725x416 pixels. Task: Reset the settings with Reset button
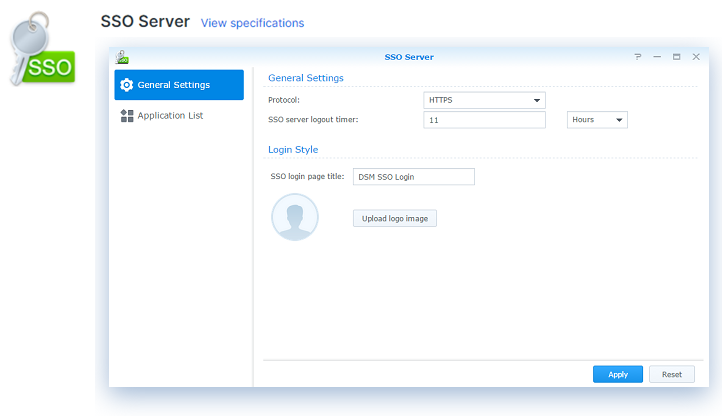pyautogui.click(x=671, y=374)
